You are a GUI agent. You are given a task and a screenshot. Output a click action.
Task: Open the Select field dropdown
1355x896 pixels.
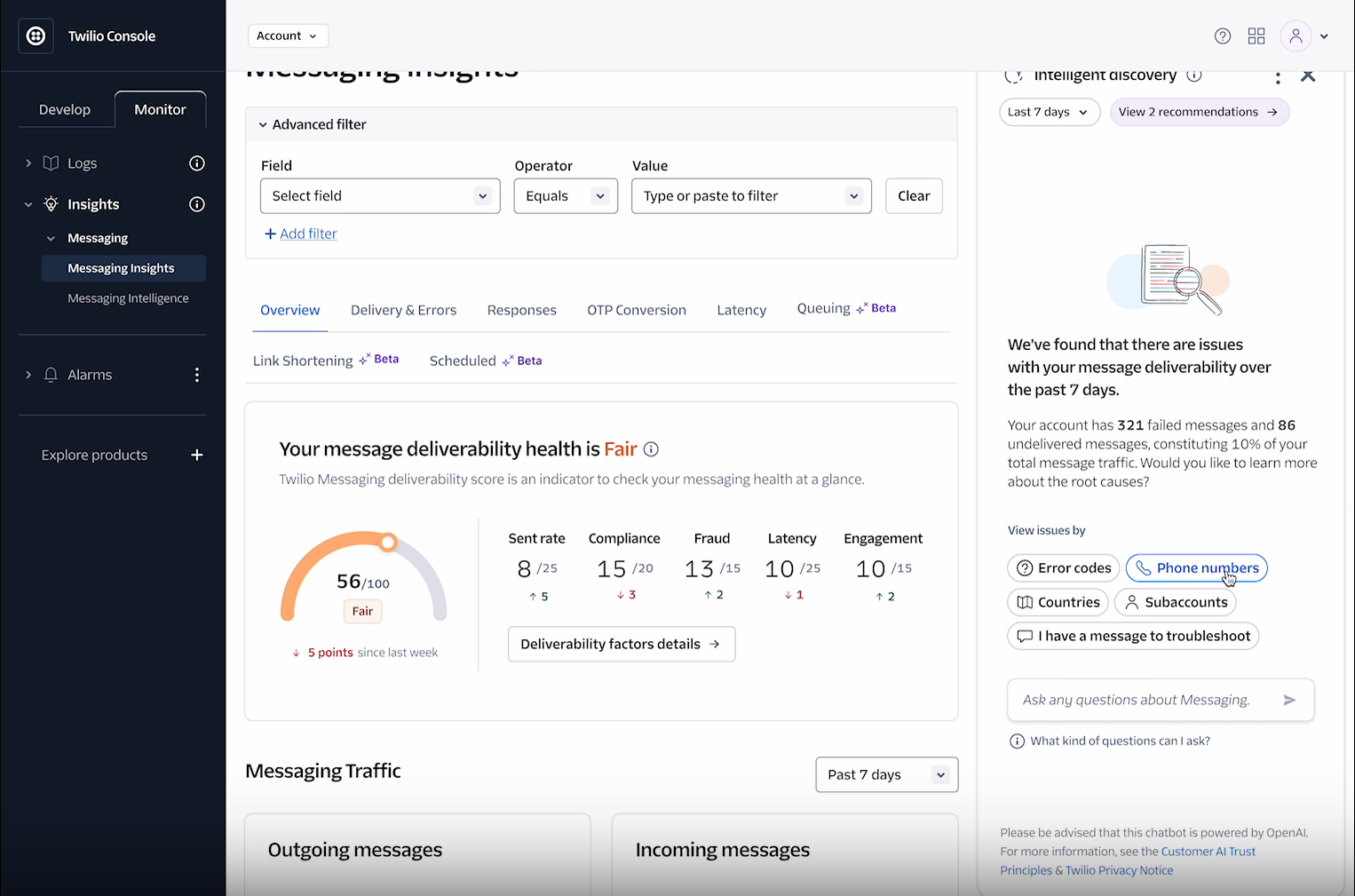point(380,196)
